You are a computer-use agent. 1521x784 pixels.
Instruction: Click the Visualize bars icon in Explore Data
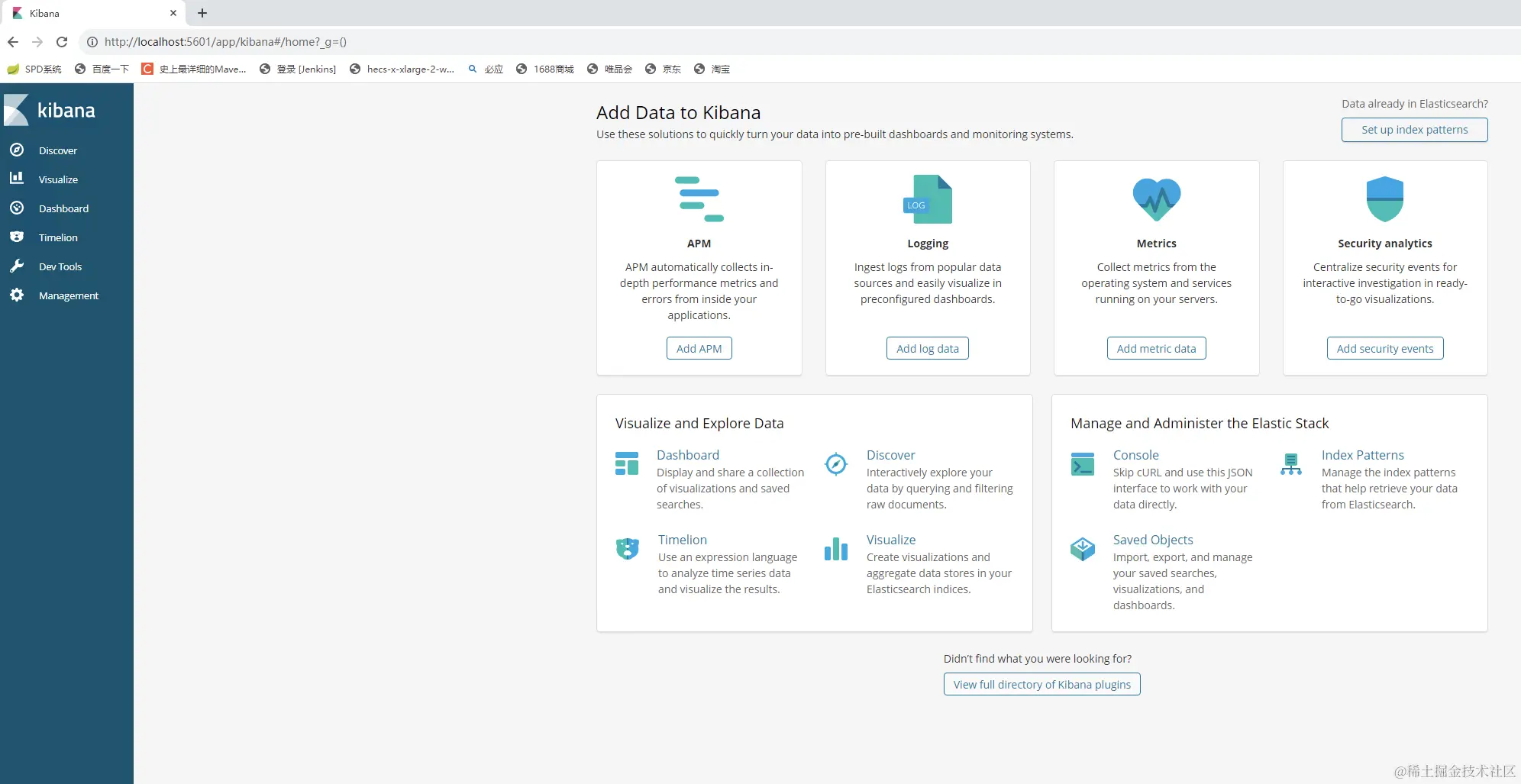tap(836, 549)
